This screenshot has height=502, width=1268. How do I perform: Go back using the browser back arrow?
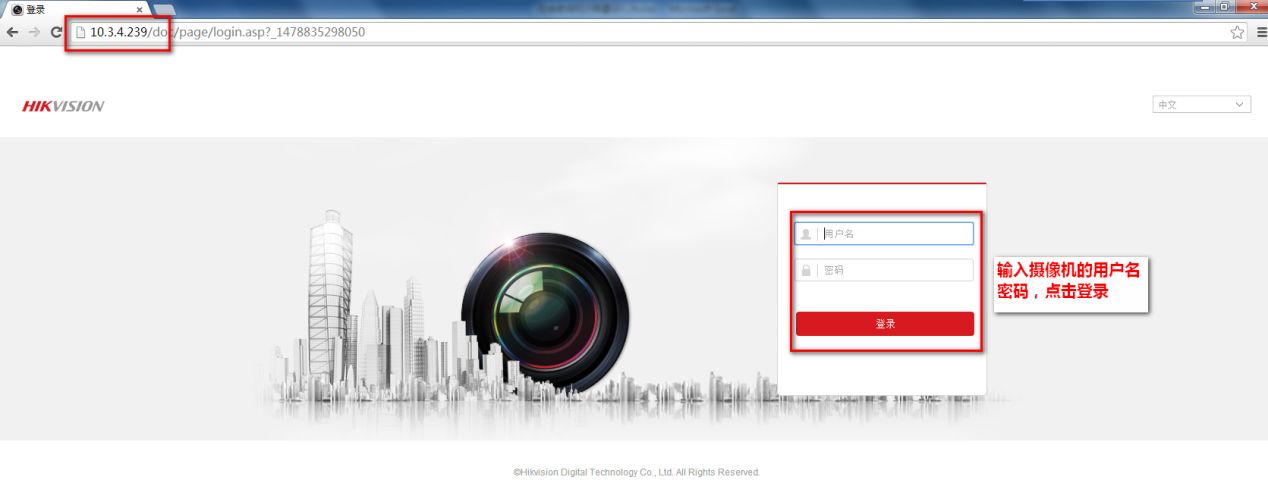pos(12,32)
